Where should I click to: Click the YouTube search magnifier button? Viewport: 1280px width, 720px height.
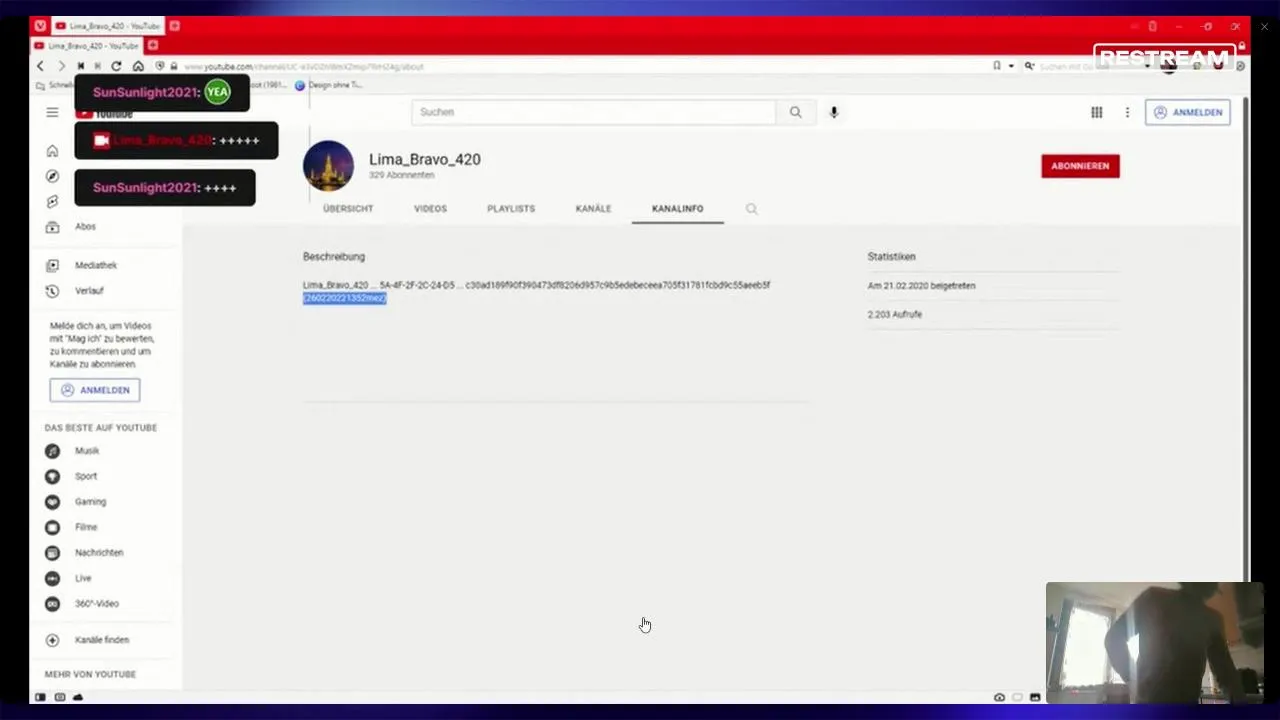[795, 112]
